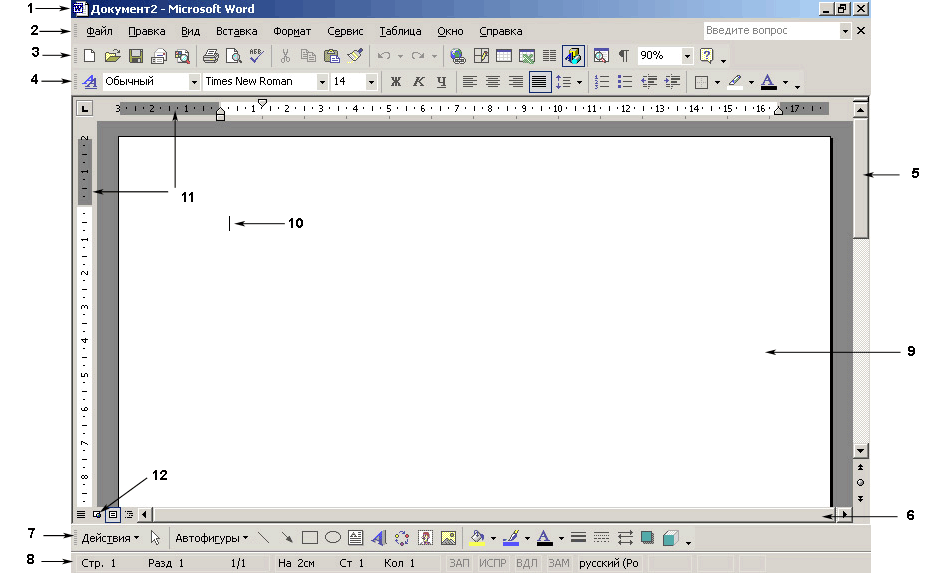This screenshot has height=573, width=942.
Task: Insert a hyperlink with the globe icon
Action: 458,56
